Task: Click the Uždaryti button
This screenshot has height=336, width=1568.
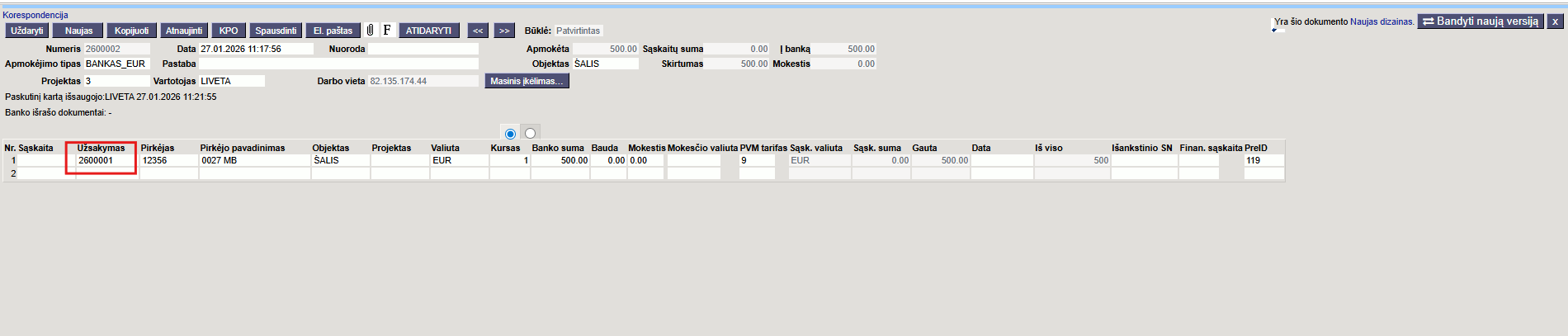Action: [x=27, y=31]
